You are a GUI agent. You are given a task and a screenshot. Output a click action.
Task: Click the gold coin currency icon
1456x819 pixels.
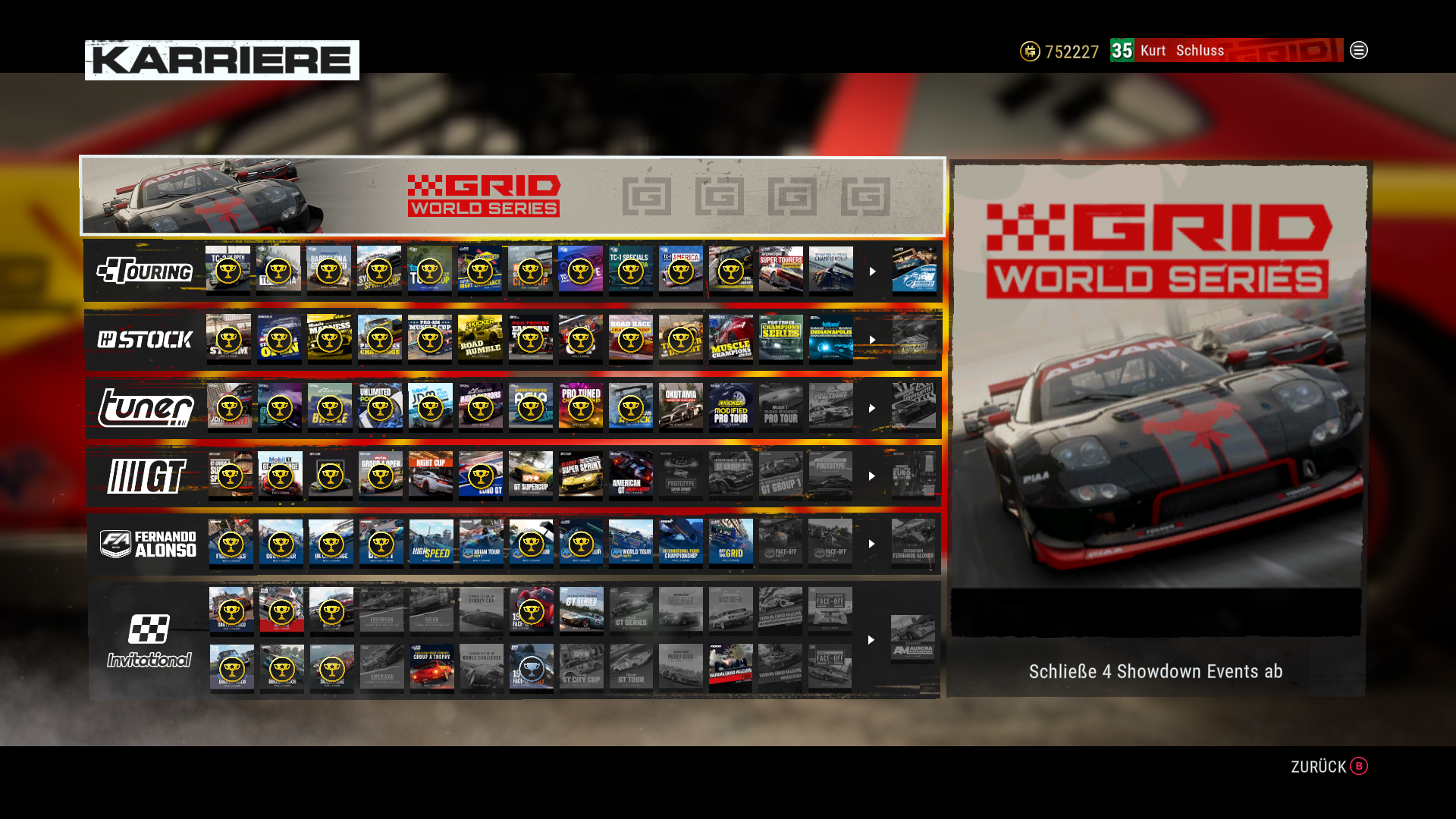(1029, 51)
